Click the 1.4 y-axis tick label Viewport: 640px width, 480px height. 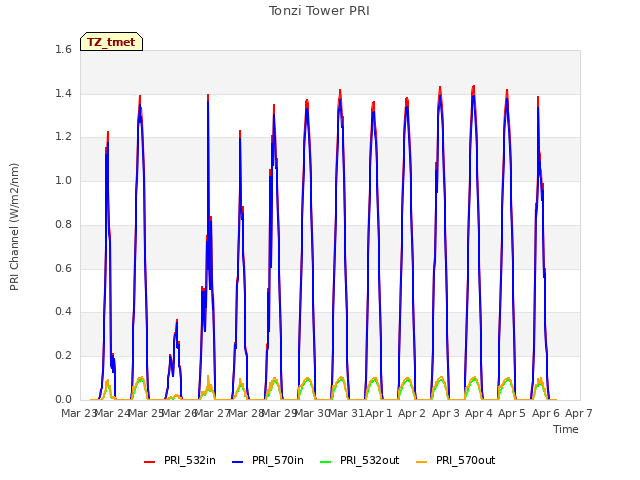[x=63, y=93]
